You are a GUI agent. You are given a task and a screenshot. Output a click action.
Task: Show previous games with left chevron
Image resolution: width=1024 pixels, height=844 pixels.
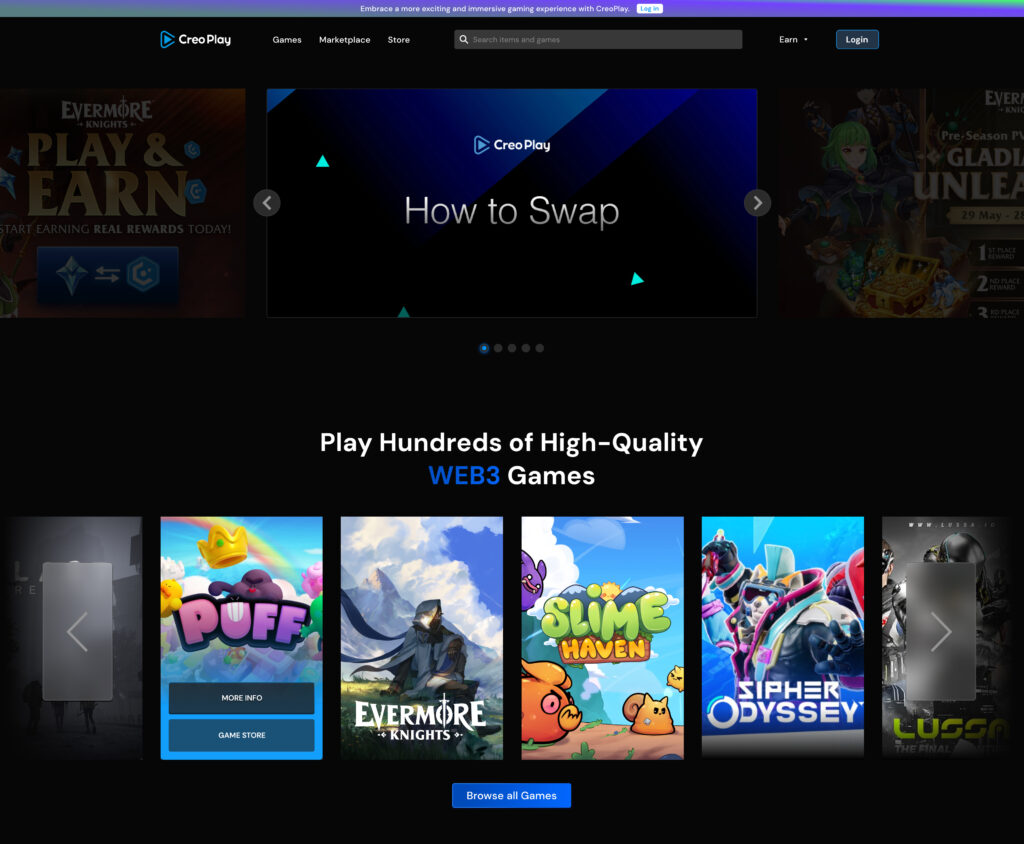point(78,632)
